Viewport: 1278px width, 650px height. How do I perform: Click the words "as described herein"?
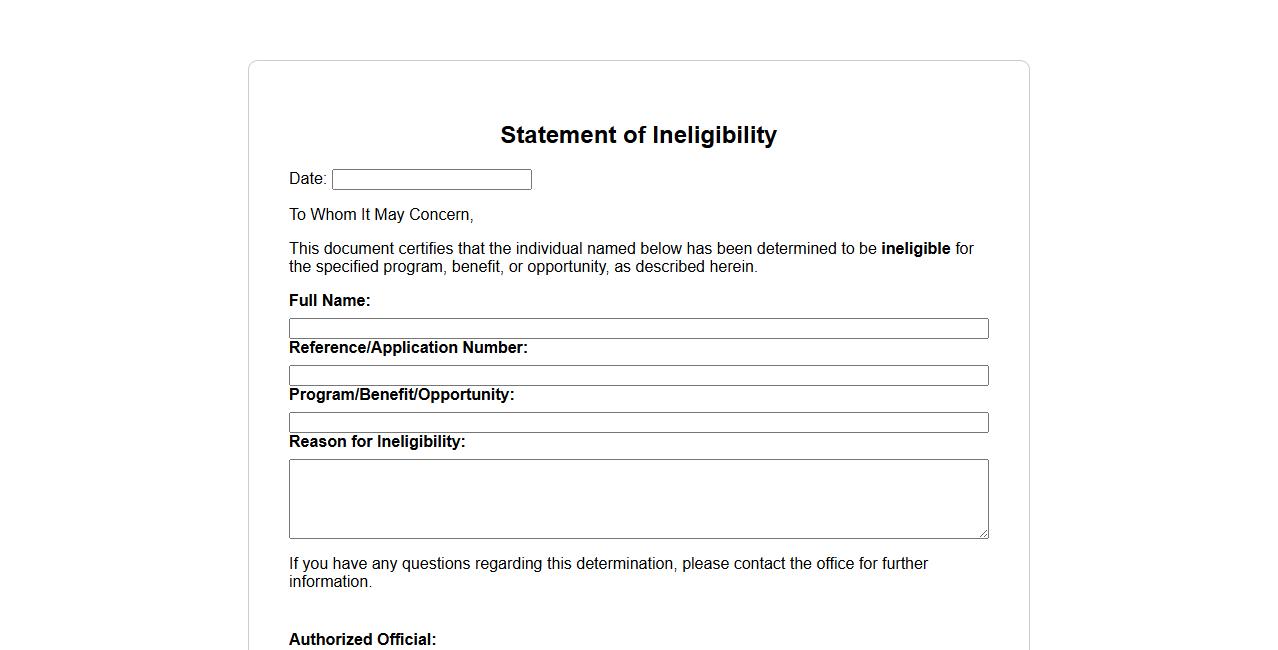click(x=685, y=267)
